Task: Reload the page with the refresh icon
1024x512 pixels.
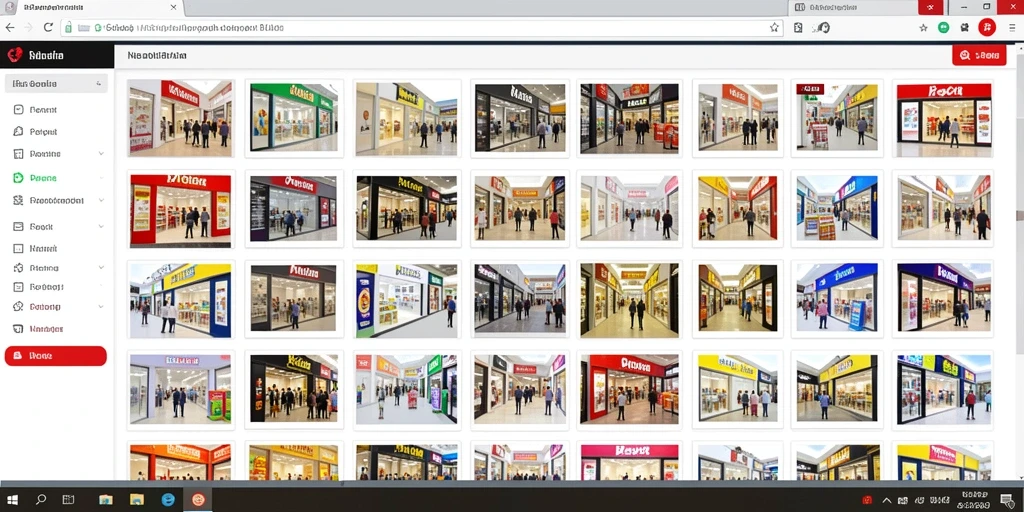Action: (x=48, y=27)
